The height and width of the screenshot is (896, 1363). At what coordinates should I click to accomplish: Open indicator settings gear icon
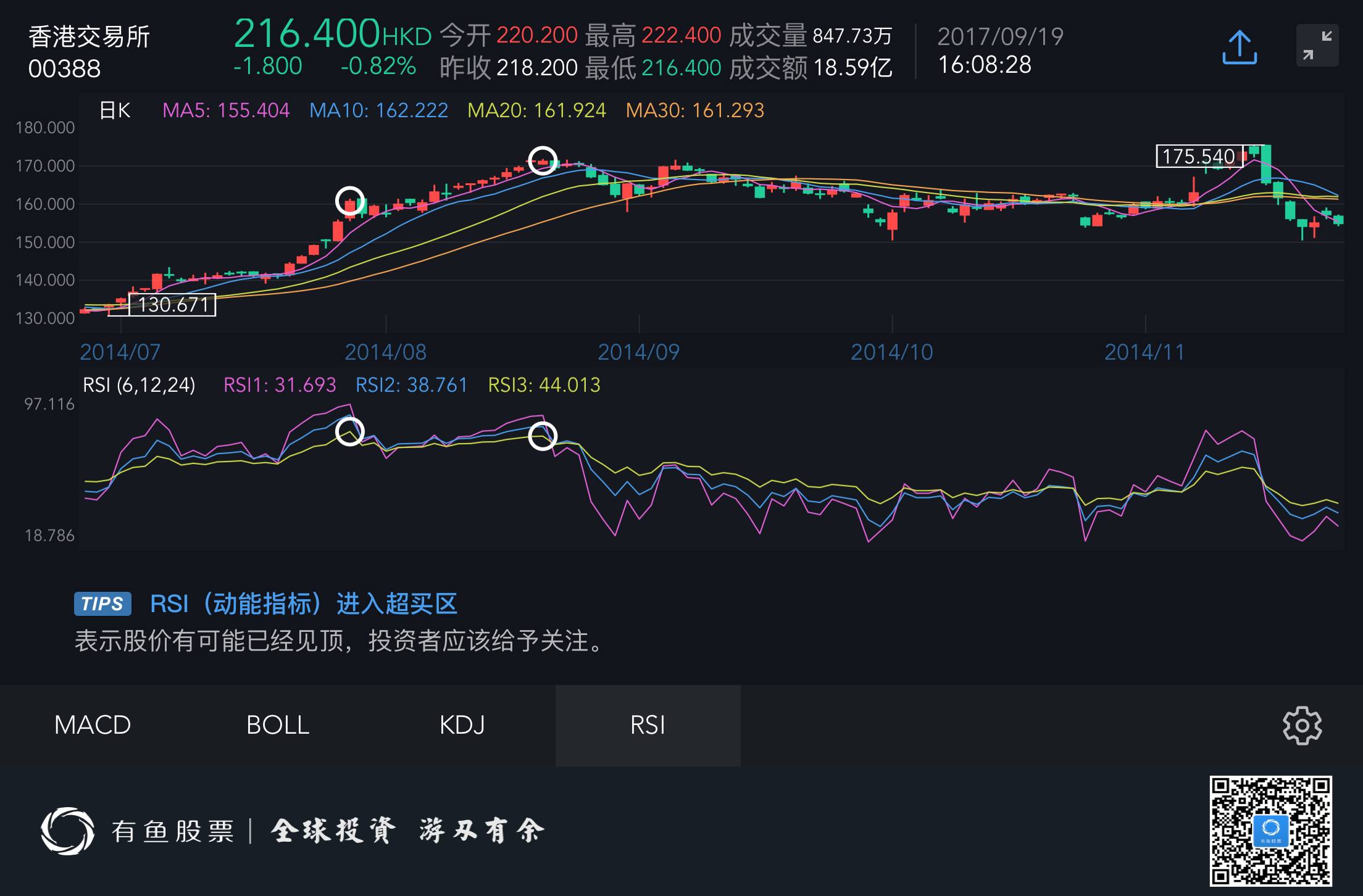click(1302, 726)
